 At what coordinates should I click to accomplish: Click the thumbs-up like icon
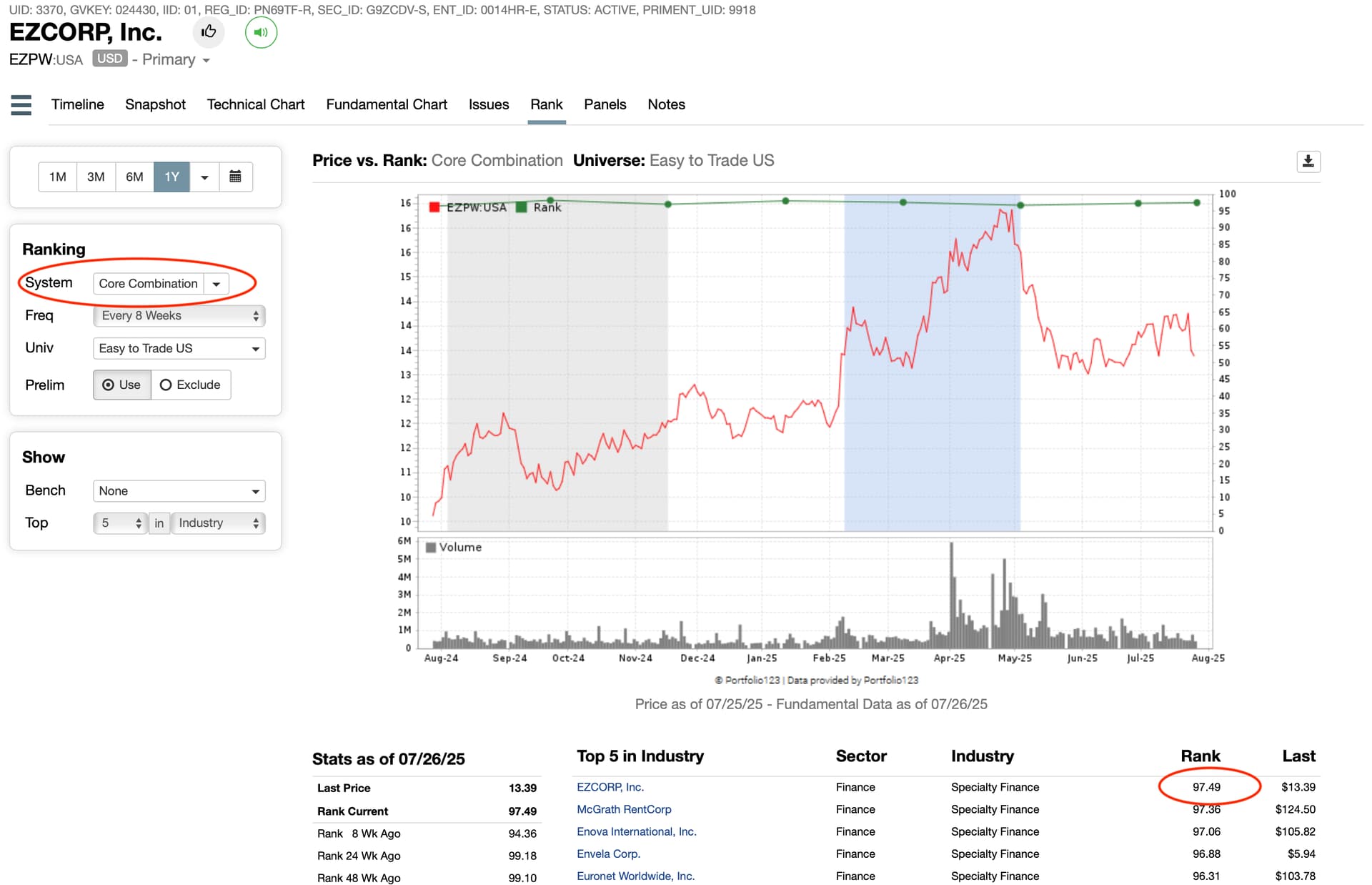pyautogui.click(x=209, y=32)
